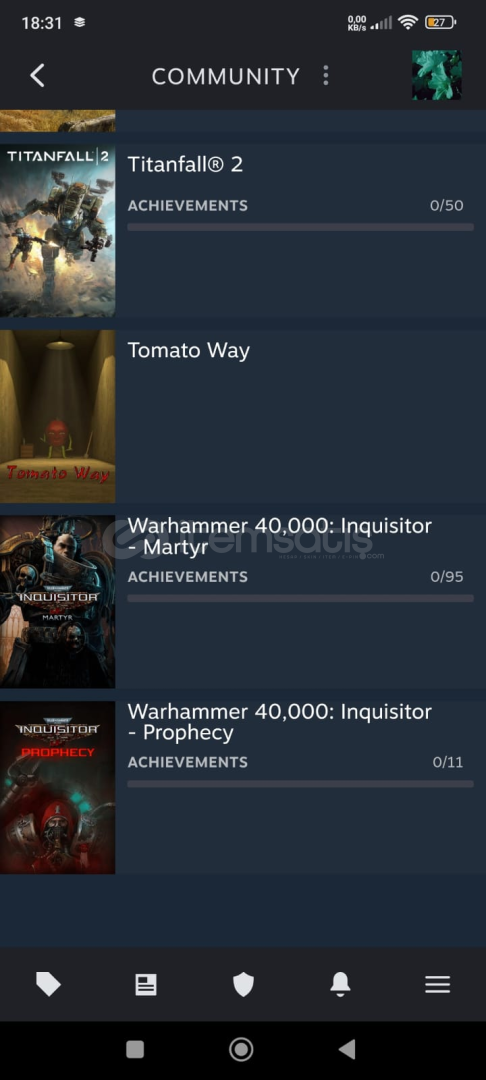Open the Titanfall® 2 title link
This screenshot has height=1080, width=486.
185,164
